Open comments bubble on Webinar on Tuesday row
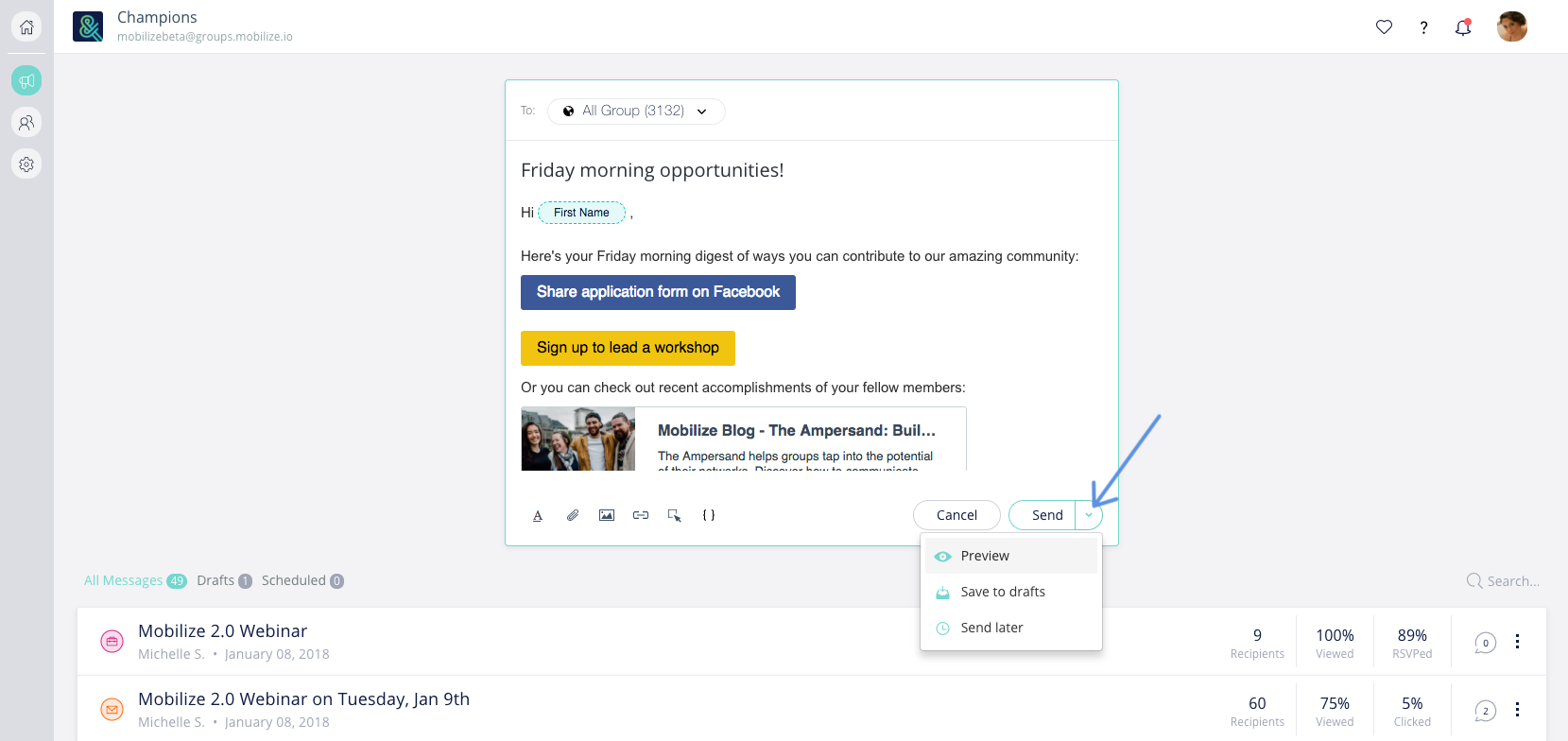Screen dimensions: 1568x741 click(1485, 711)
